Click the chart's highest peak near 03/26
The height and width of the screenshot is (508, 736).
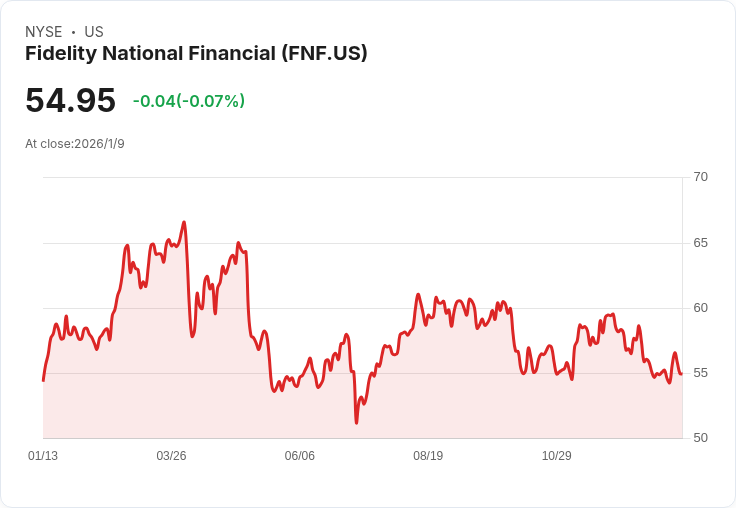click(x=184, y=222)
